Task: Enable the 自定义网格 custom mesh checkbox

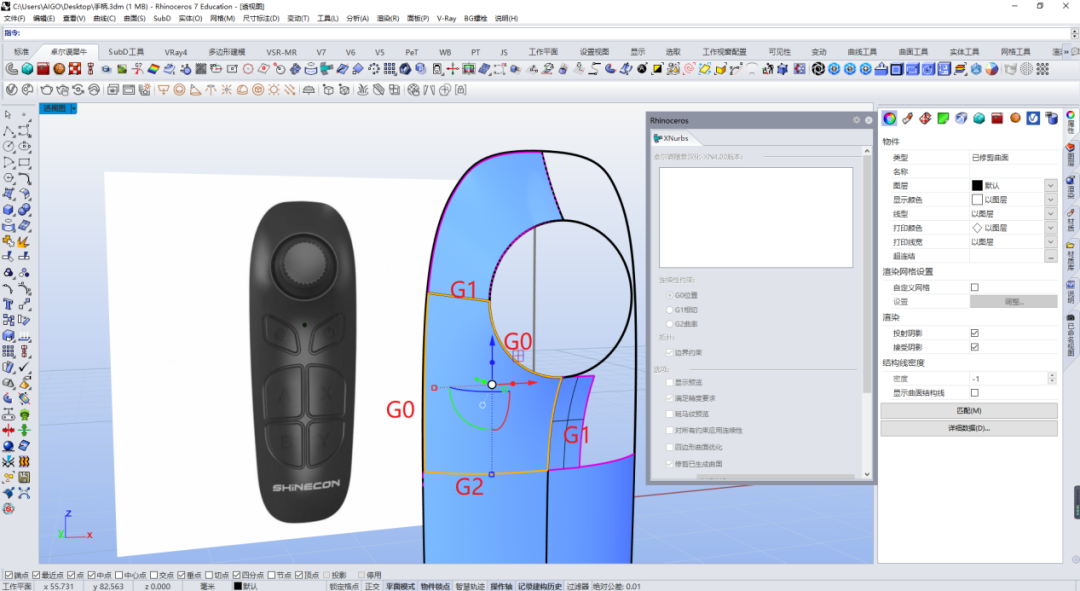Action: click(975, 287)
